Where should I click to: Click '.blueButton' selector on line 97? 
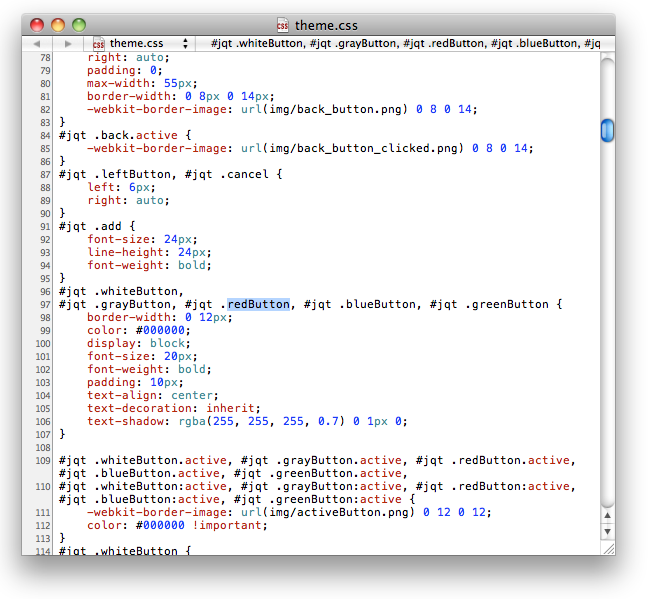[377, 305]
